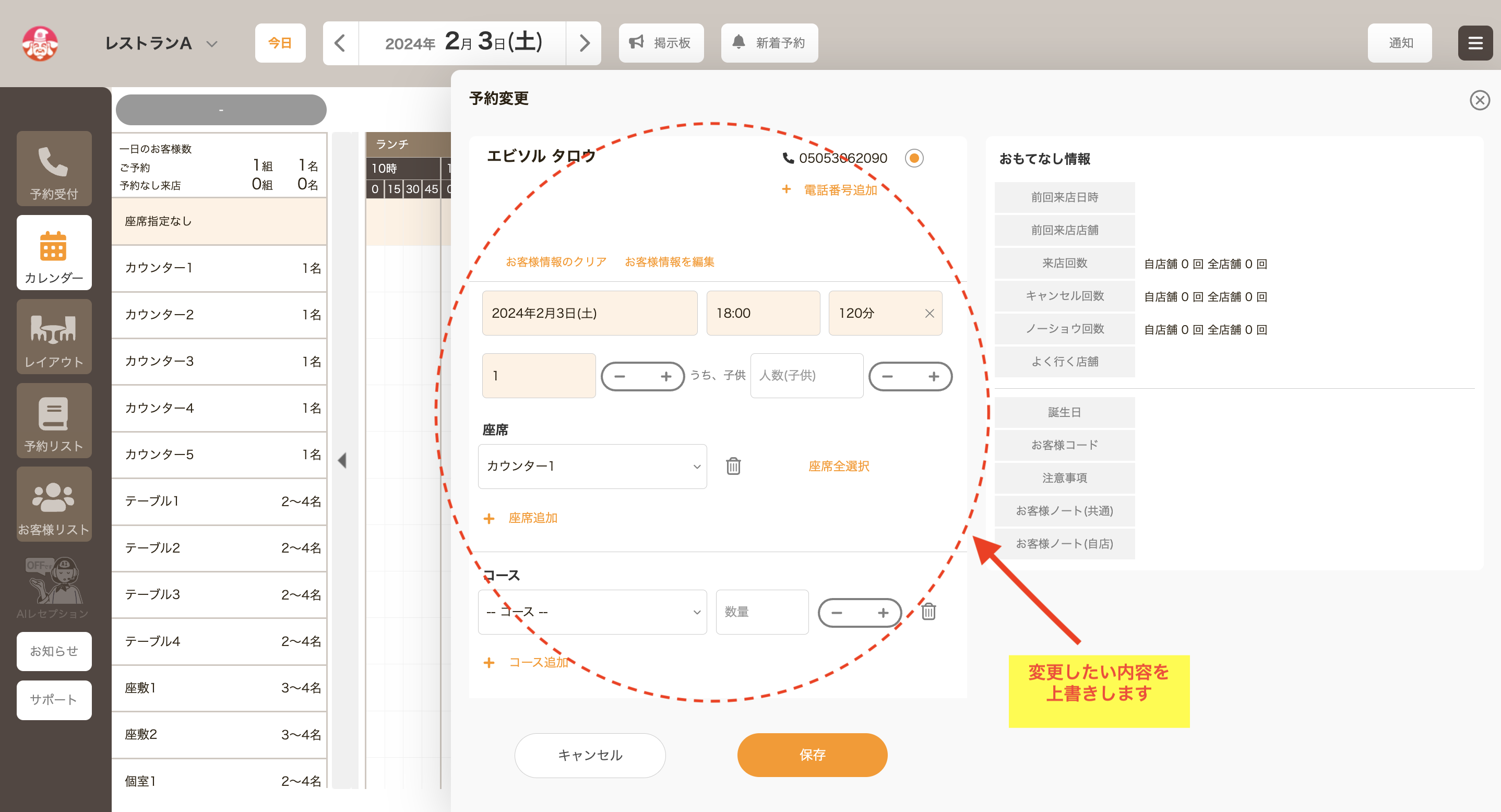The height and width of the screenshot is (812, 1501).
Task: Open the カレンダー sidebar icon
Action: [x=54, y=252]
